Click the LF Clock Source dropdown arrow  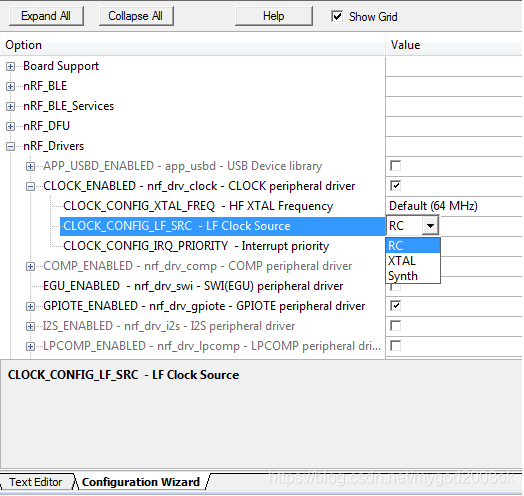(x=430, y=226)
